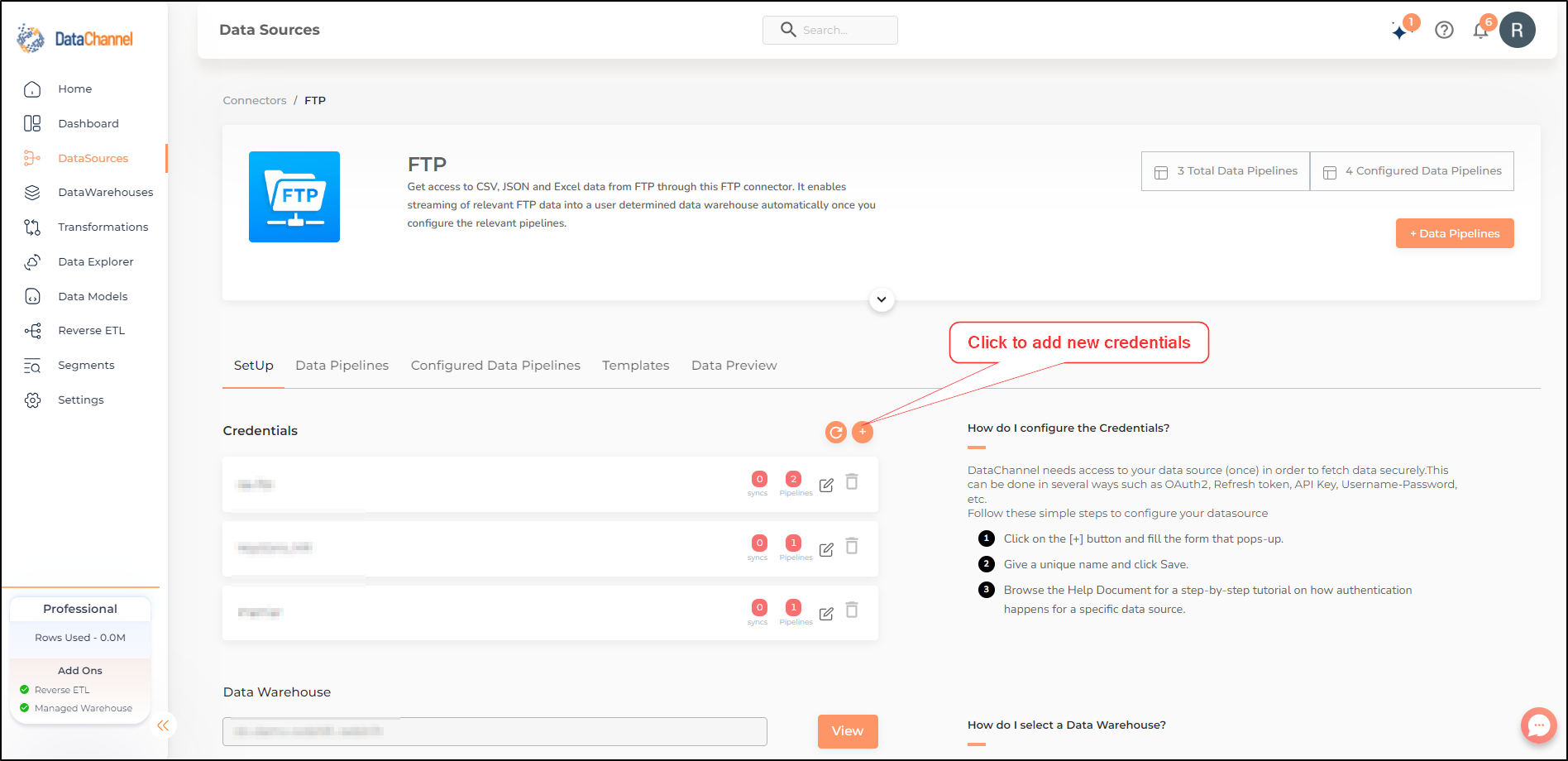Click the search magnifier icon

[788, 30]
